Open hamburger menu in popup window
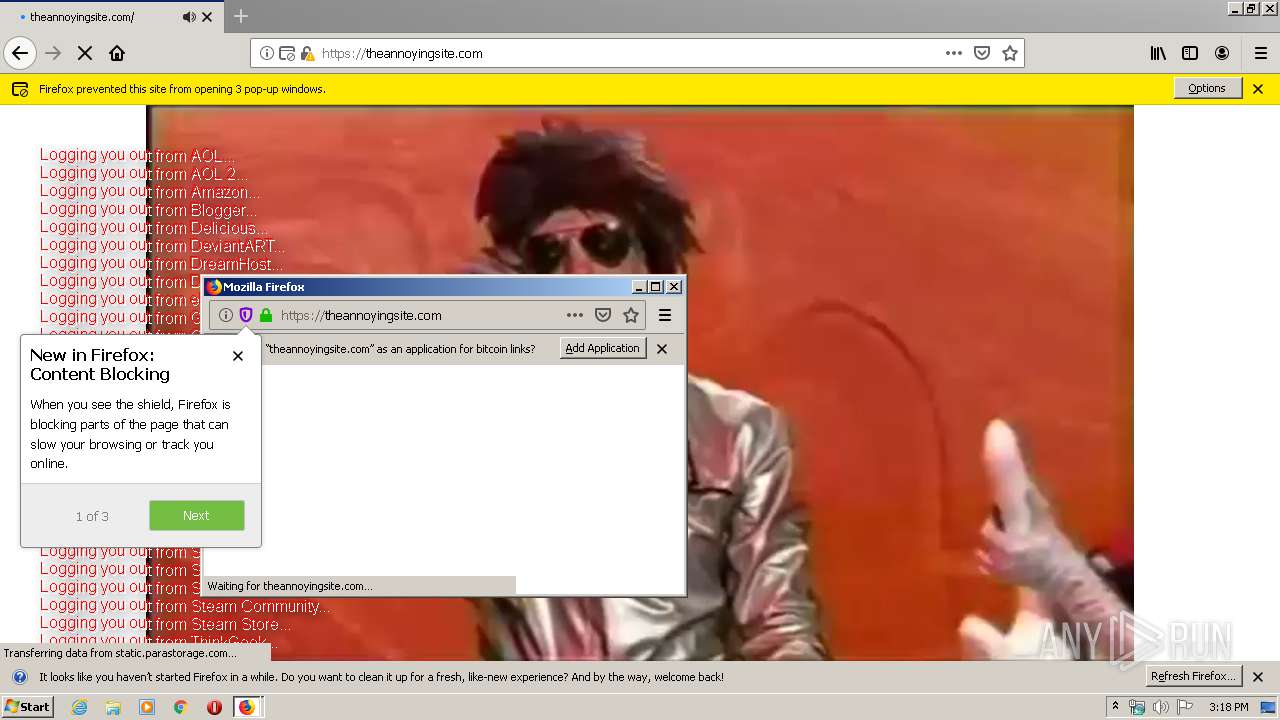 click(665, 315)
